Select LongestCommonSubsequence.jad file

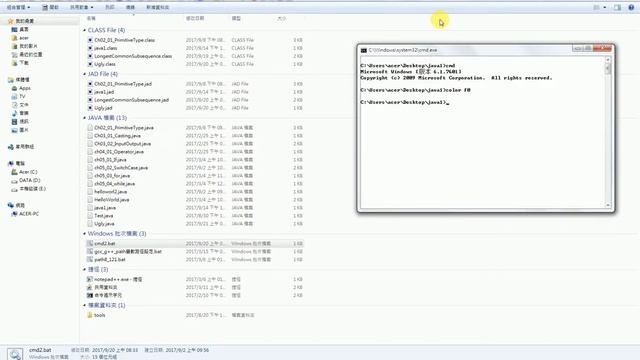[x=131, y=100]
